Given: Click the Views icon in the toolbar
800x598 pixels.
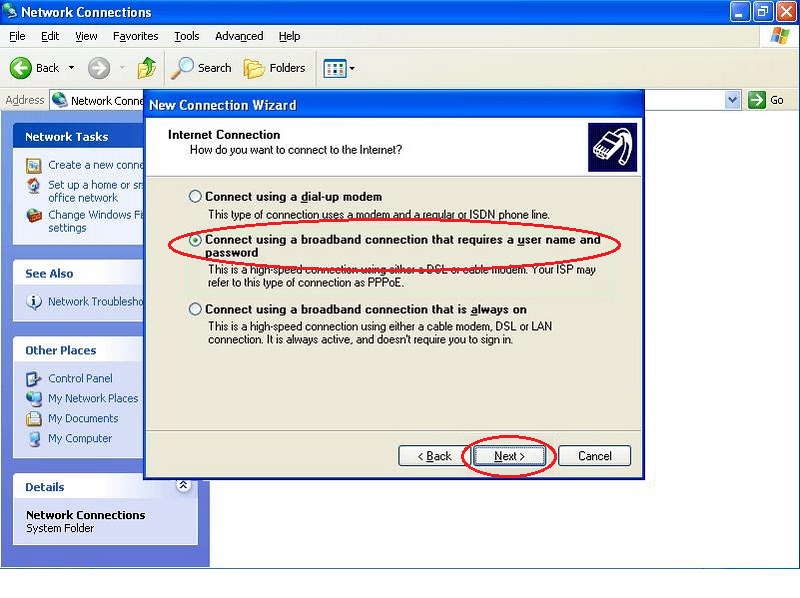Looking at the screenshot, I should coord(335,68).
